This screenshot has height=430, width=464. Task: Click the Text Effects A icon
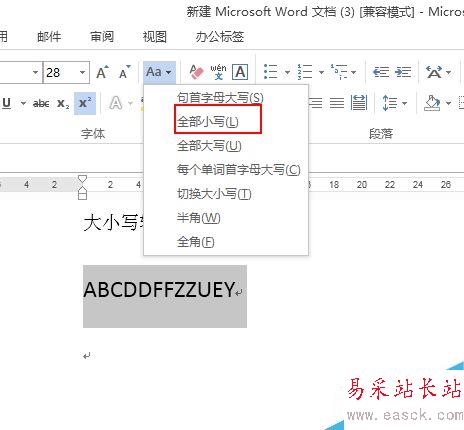pos(116,103)
